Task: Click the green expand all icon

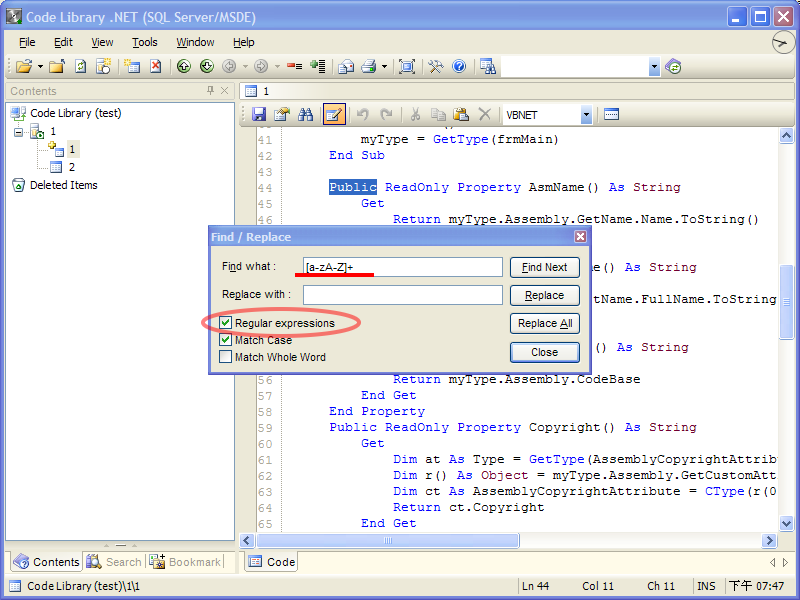Action: [318, 66]
